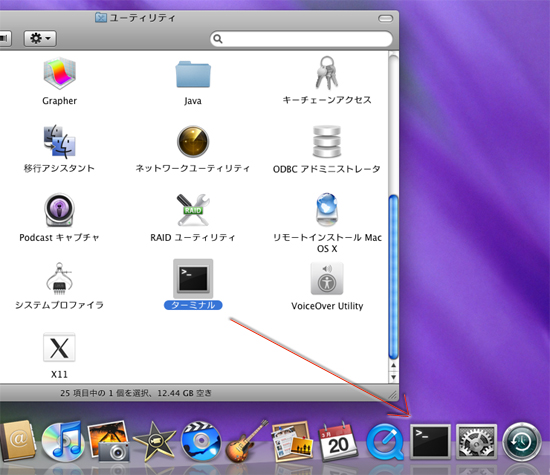Select the Grapher application icon
This screenshot has height=475, width=550.
coord(60,73)
